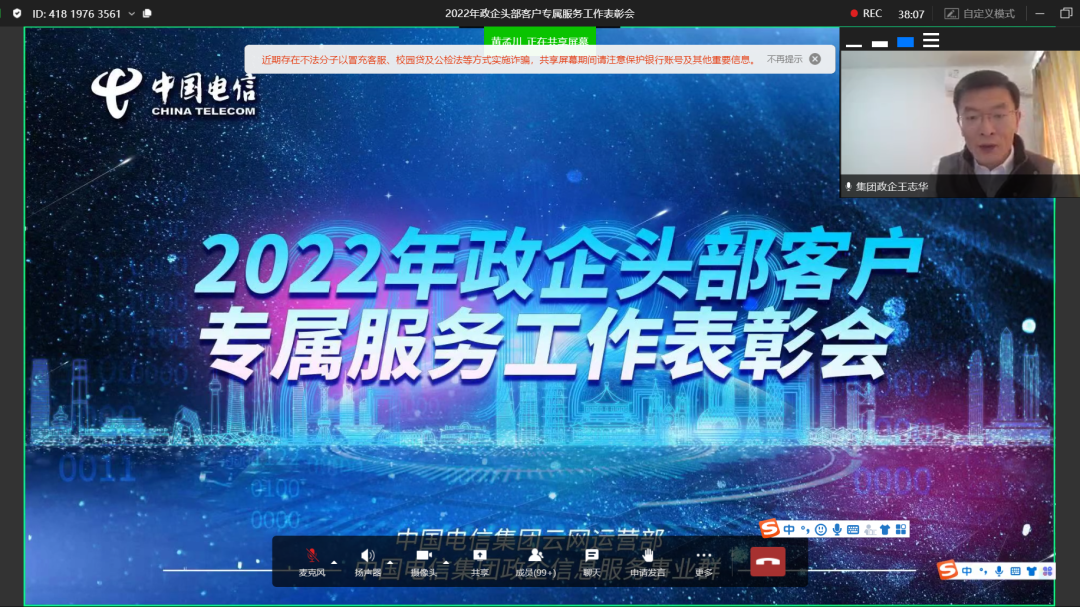Toggle 中 language mode beside the emoji icon
Image resolution: width=1080 pixels, height=607 pixels.
click(x=789, y=529)
